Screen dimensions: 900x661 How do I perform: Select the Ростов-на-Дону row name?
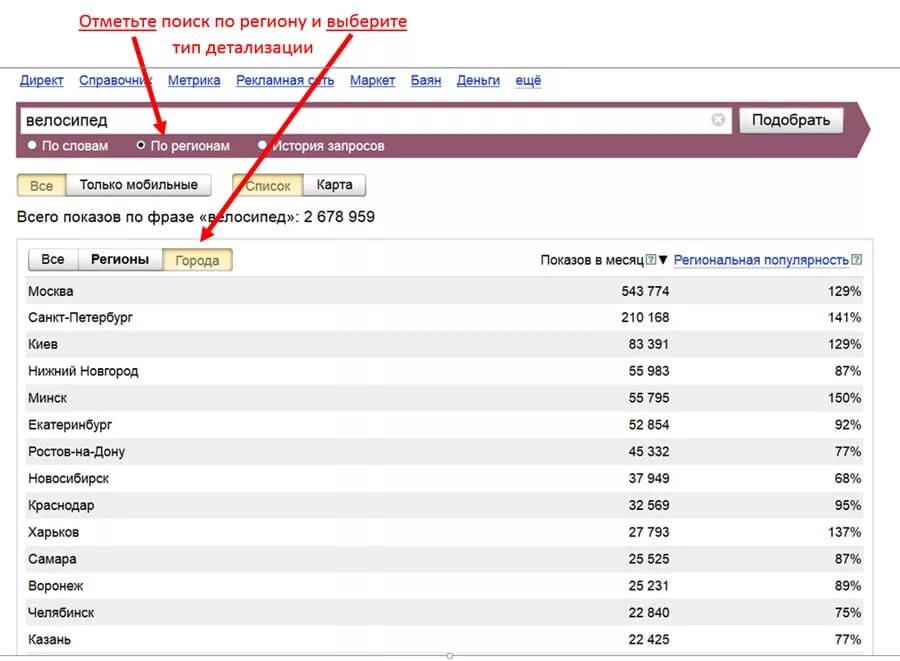pos(76,452)
